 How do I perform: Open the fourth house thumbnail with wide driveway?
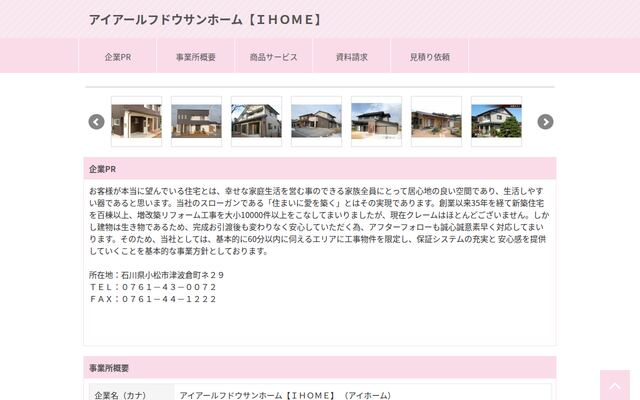click(x=316, y=121)
